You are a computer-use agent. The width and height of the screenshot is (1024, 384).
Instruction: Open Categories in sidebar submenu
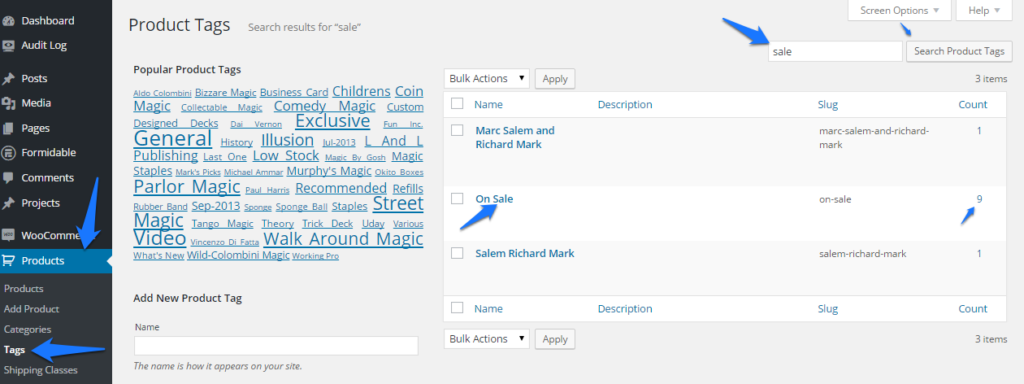(x=27, y=329)
